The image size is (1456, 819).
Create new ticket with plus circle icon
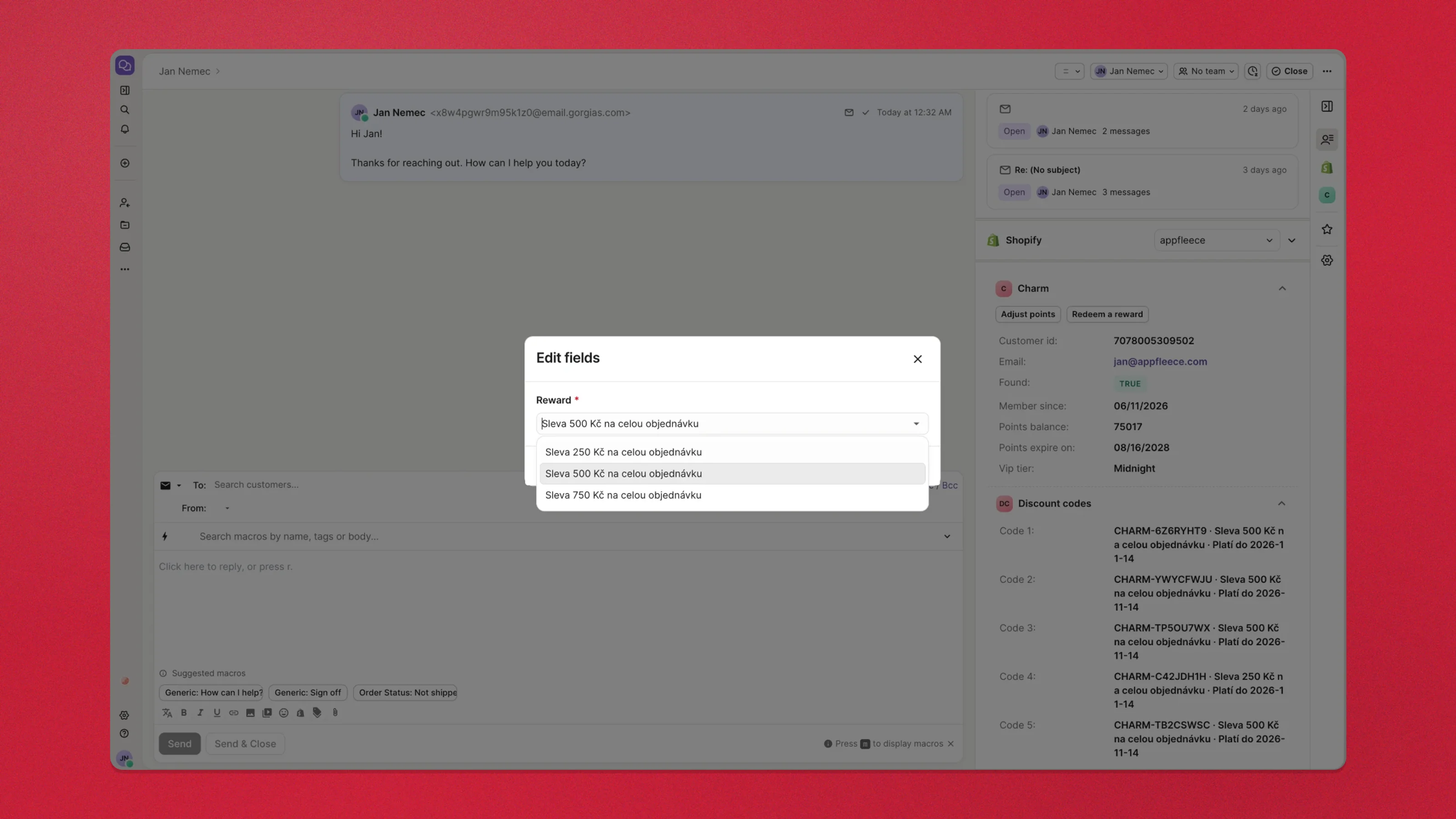tap(125, 163)
